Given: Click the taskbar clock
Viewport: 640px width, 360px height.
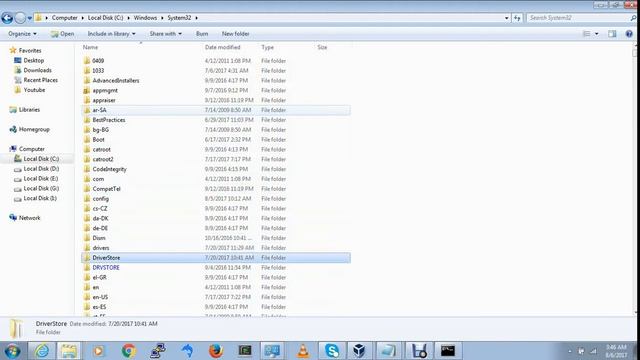Looking at the screenshot, I should [x=616, y=351].
